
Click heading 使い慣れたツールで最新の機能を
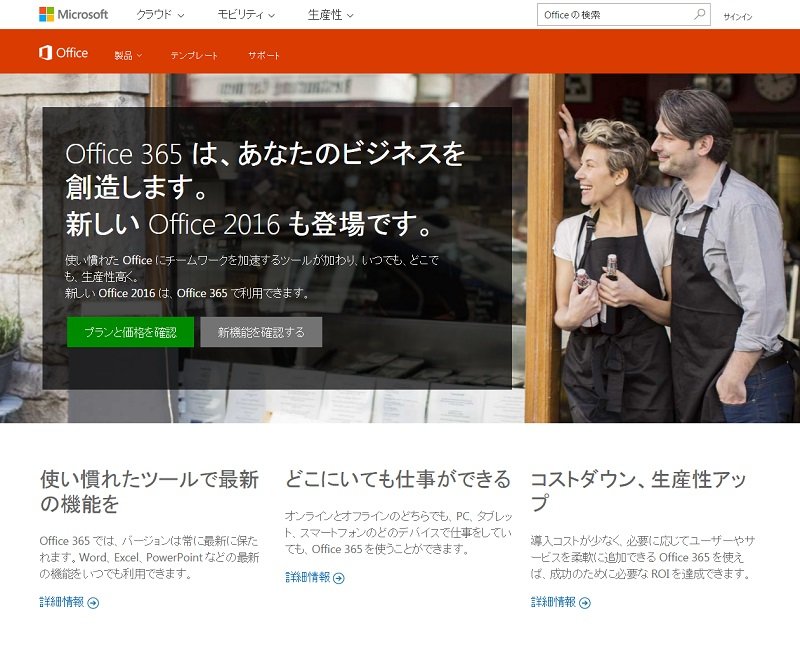click(x=149, y=491)
